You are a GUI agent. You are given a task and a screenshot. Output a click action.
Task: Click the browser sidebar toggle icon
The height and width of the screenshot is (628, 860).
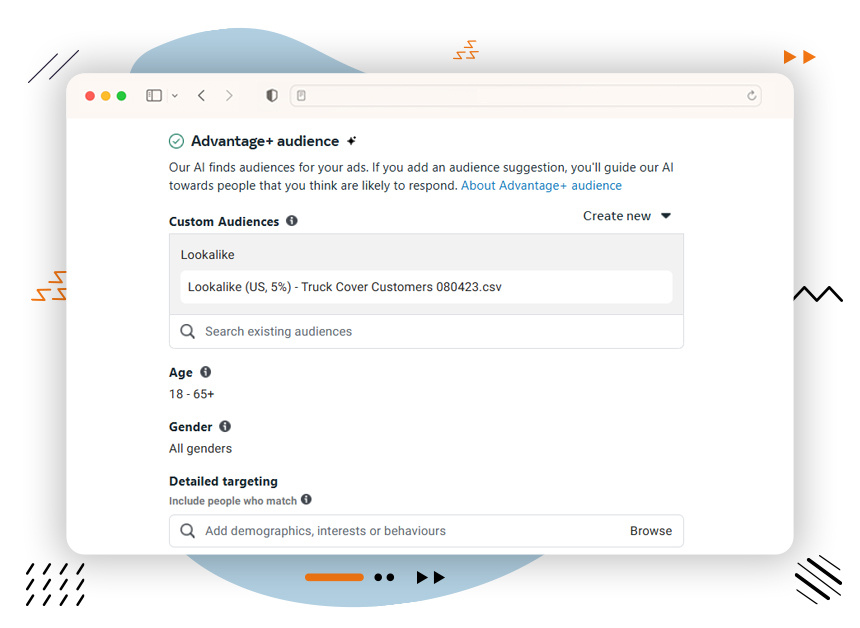pyautogui.click(x=154, y=96)
